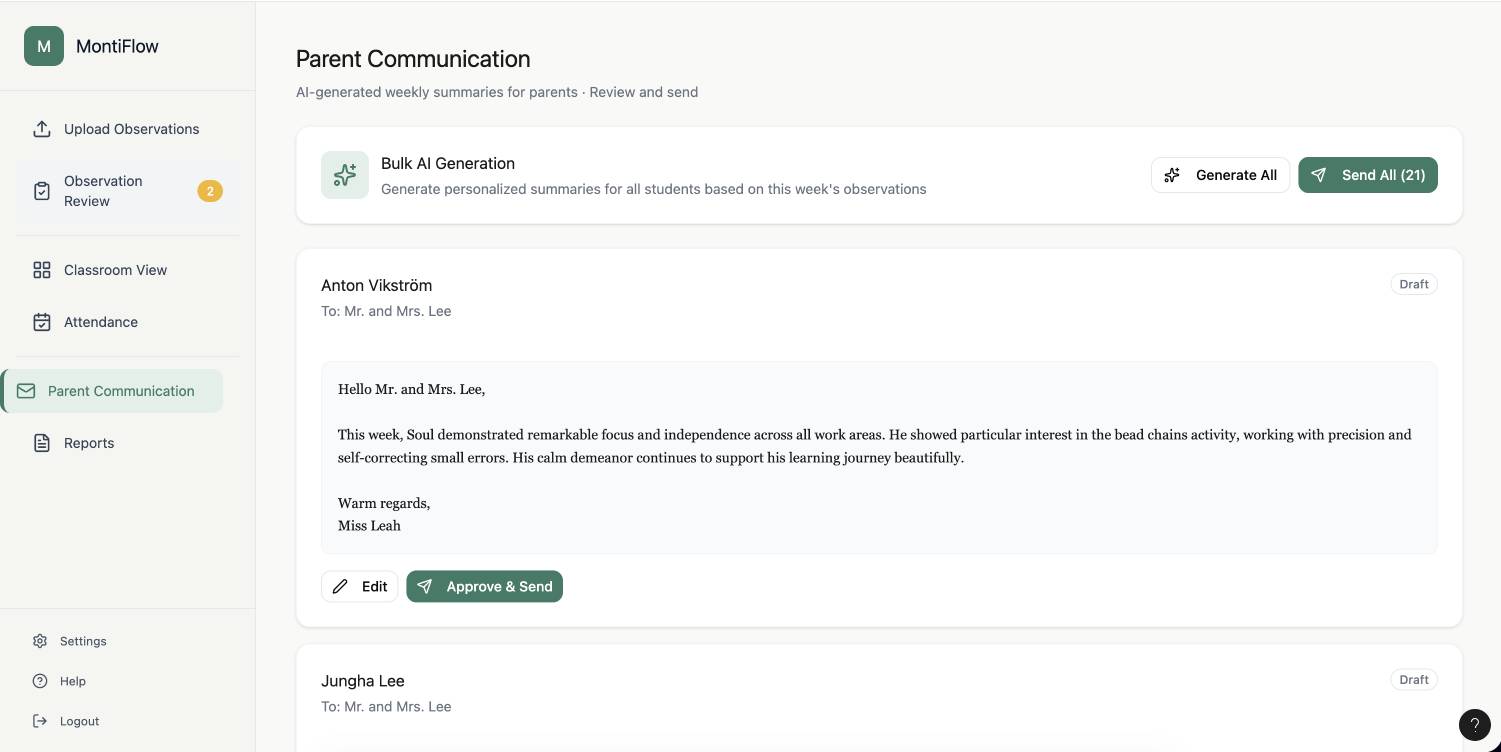Click the Reports document icon
1501x752 pixels.
coord(41,442)
